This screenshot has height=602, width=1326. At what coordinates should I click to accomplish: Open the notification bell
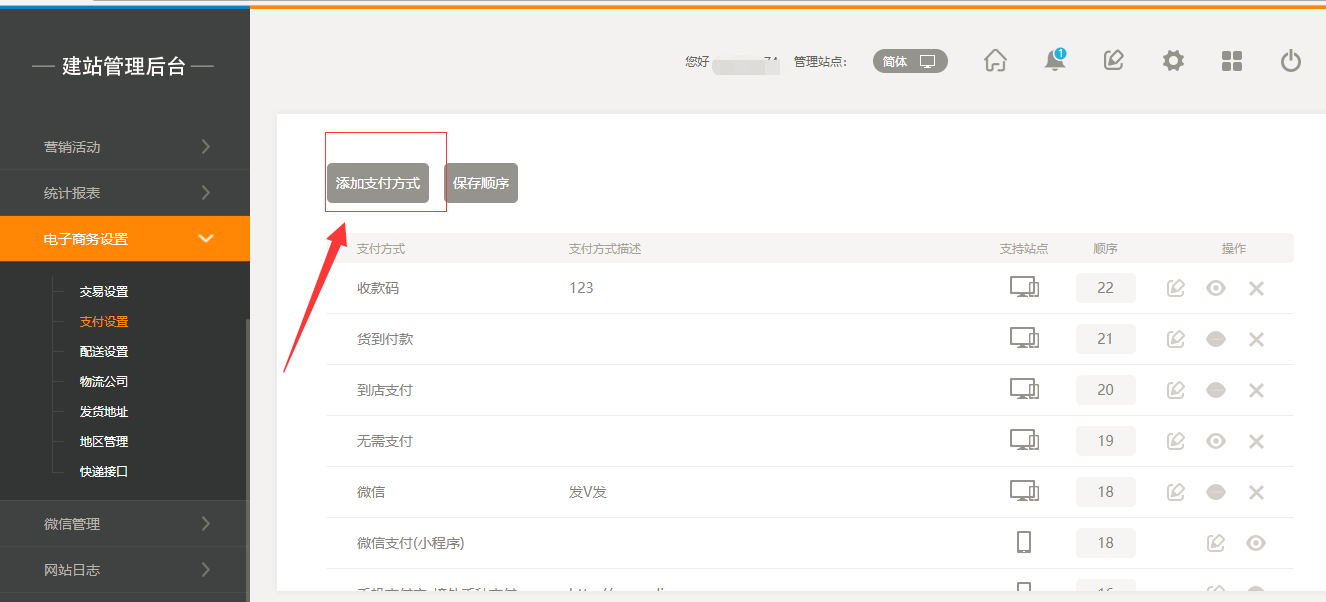coord(1054,61)
